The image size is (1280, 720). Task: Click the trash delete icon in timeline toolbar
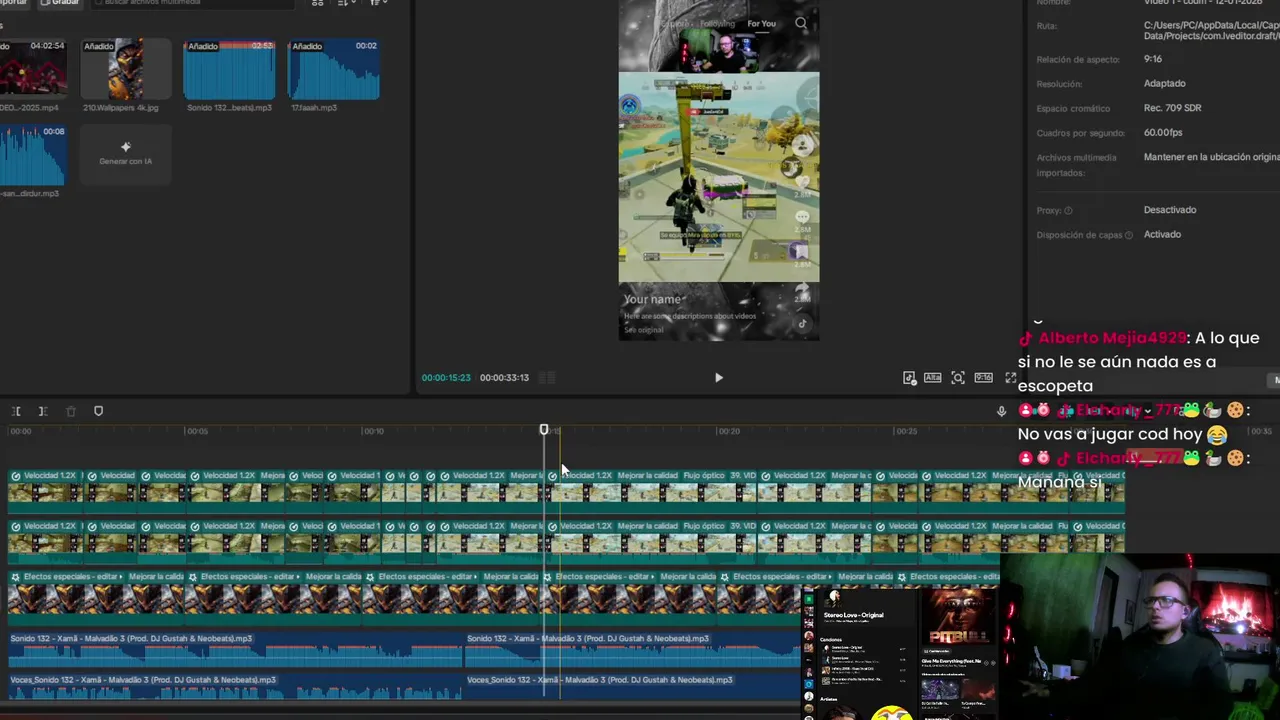point(70,411)
